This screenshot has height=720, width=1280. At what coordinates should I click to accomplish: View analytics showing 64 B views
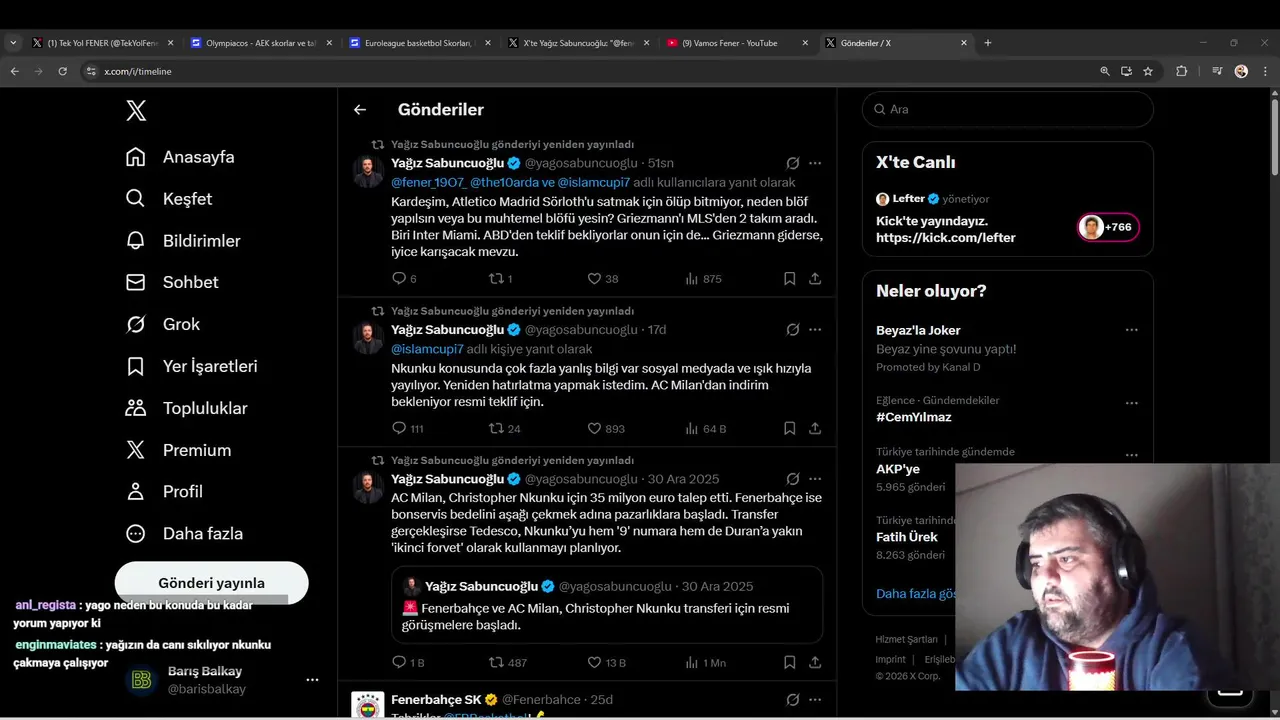click(705, 428)
